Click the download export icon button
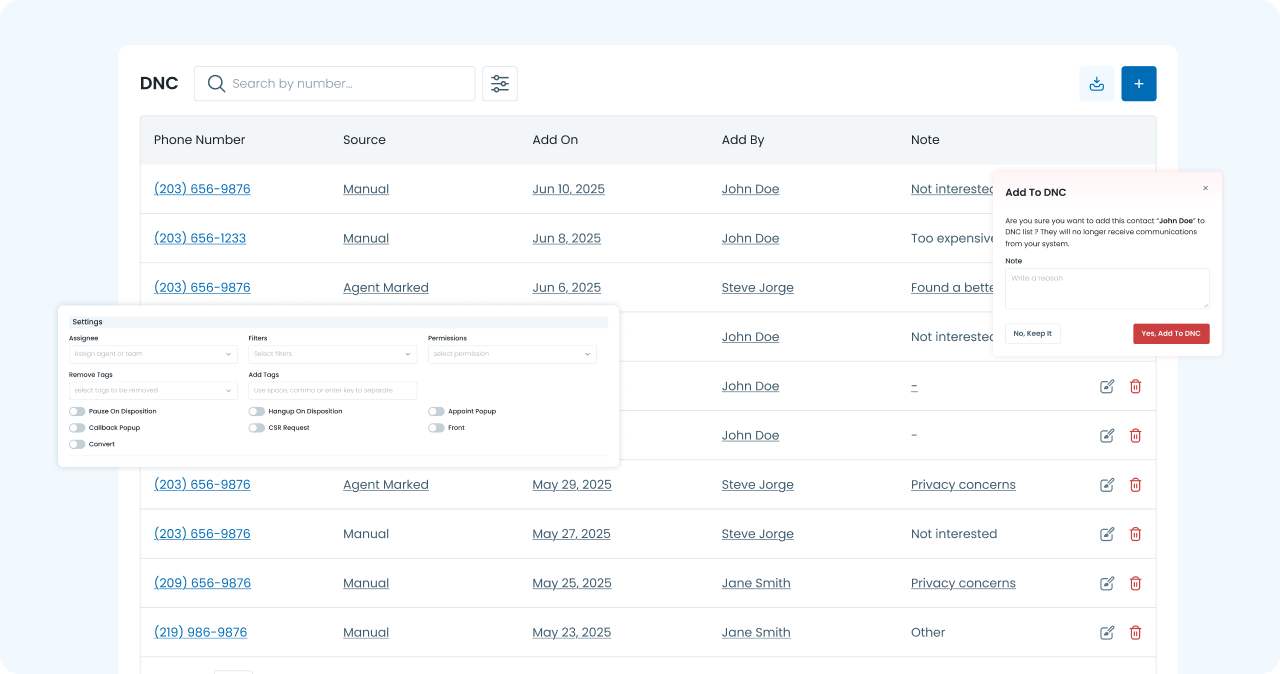 point(1096,84)
